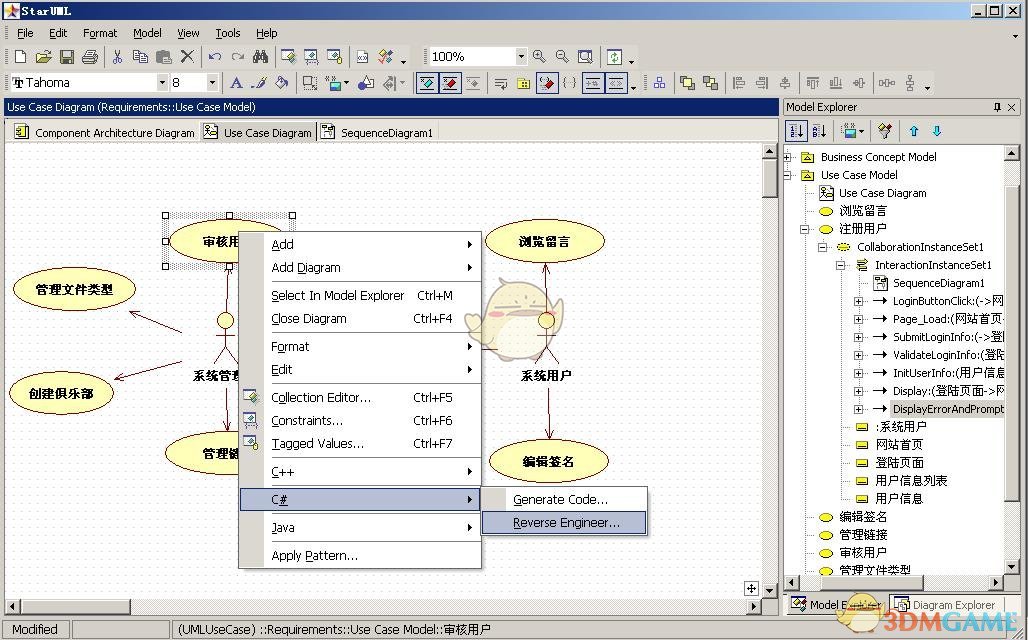Click the Find binoculars icon
The image size is (1028, 640).
(x=261, y=57)
